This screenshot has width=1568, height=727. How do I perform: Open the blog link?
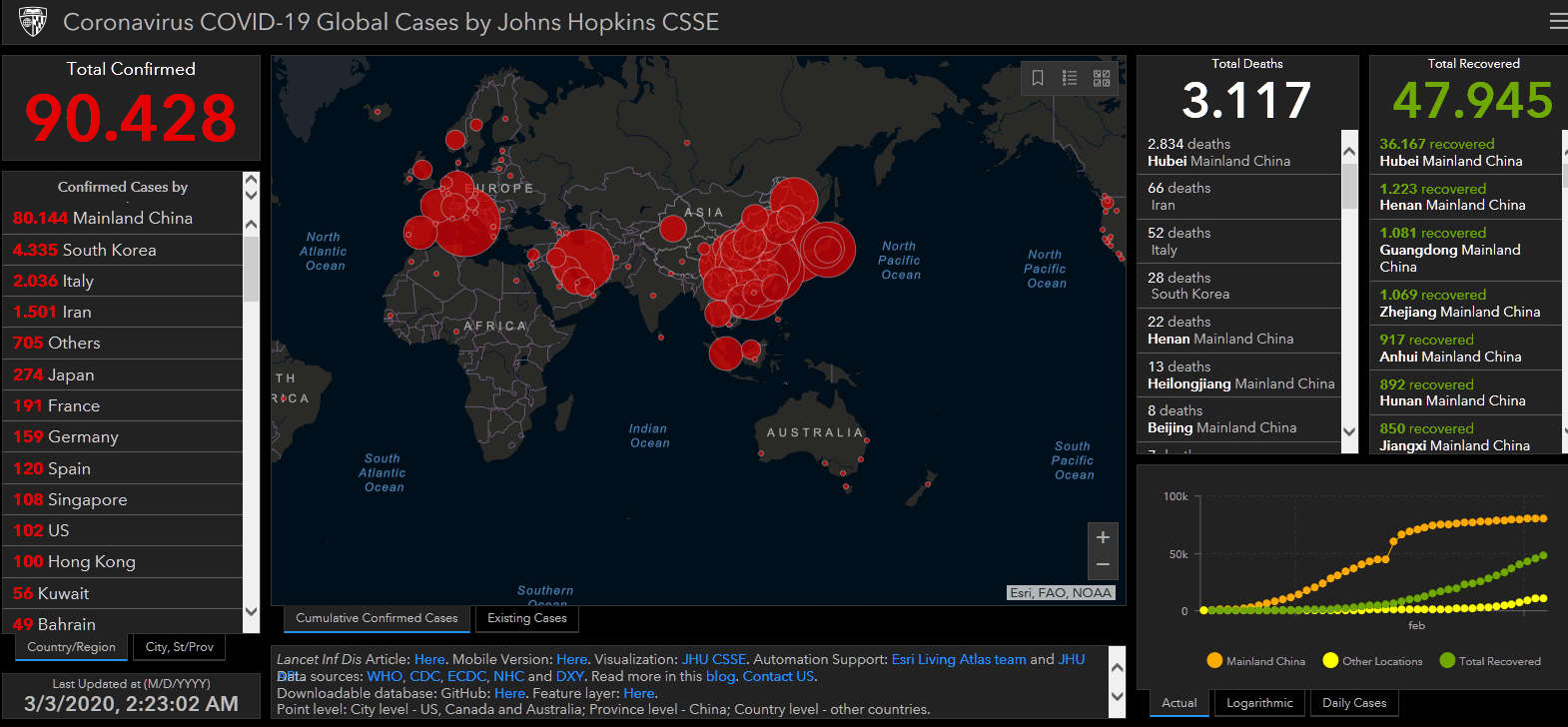pyautogui.click(x=720, y=676)
